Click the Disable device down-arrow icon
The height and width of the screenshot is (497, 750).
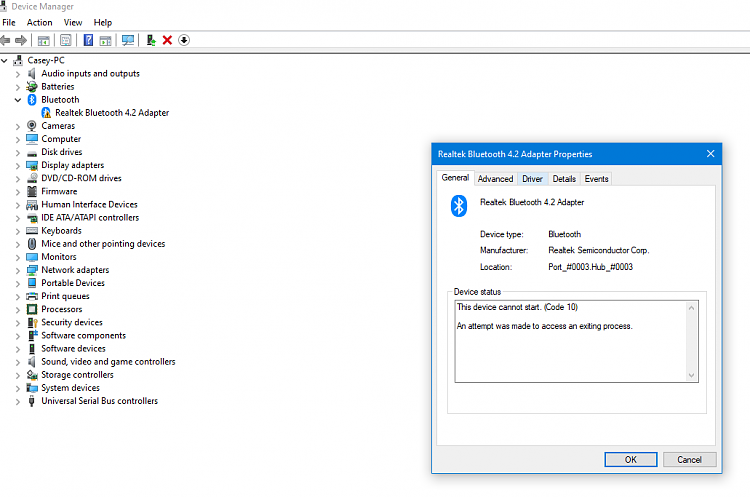point(184,40)
